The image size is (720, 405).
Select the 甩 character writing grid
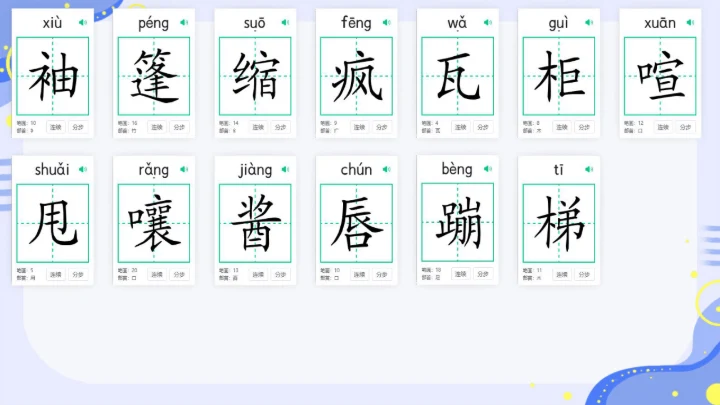(x=53, y=223)
